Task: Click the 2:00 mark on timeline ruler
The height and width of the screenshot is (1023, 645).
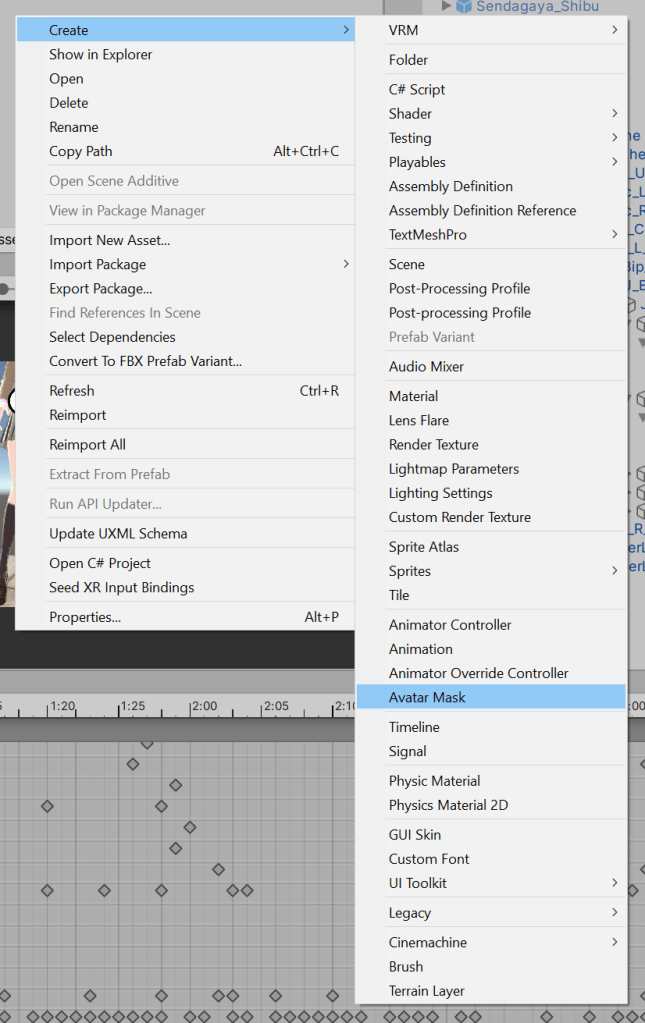Action: (x=204, y=706)
